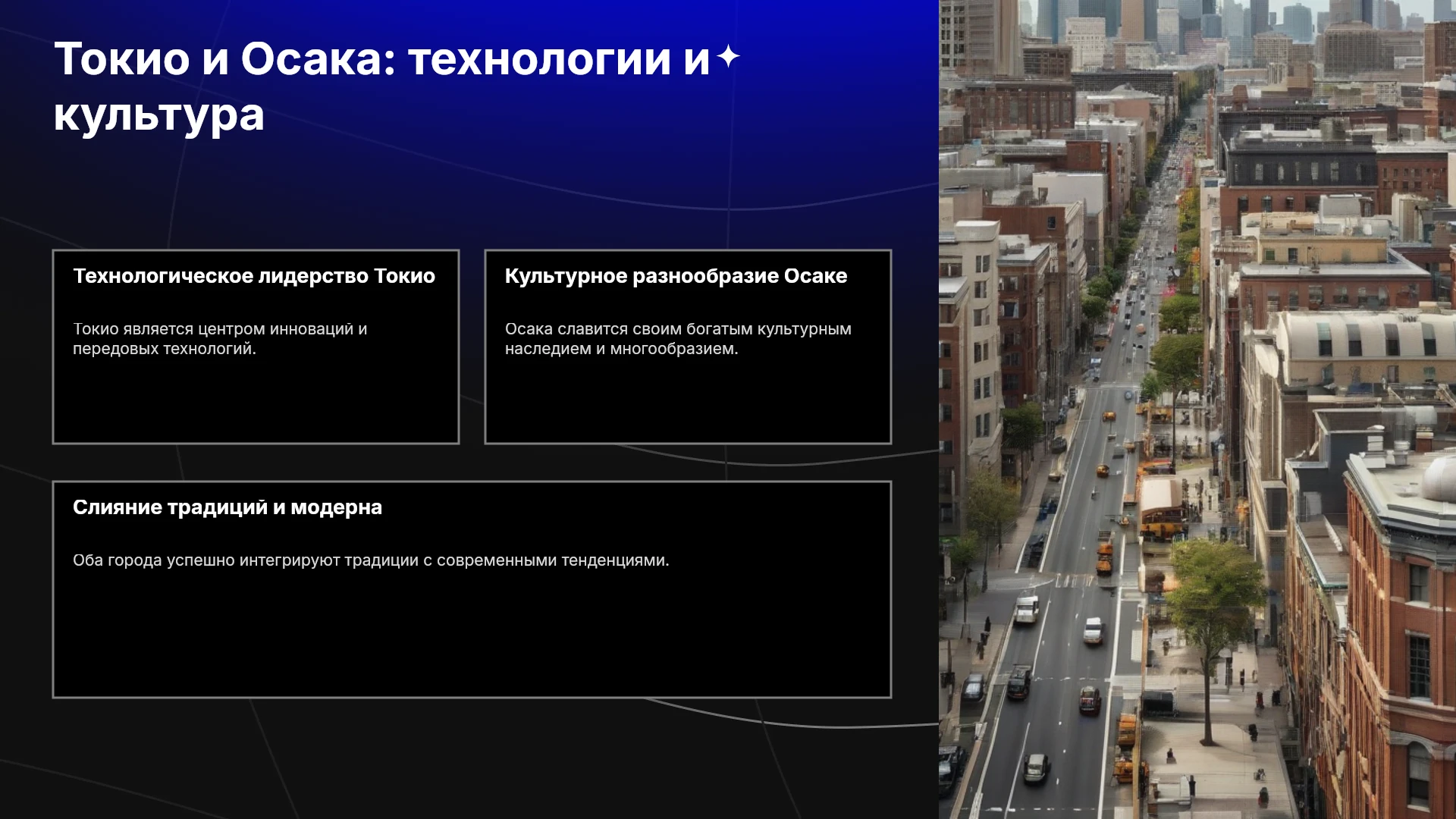Select heading «Технологическое лидерство Токио»
The height and width of the screenshot is (819, 1456).
(254, 276)
